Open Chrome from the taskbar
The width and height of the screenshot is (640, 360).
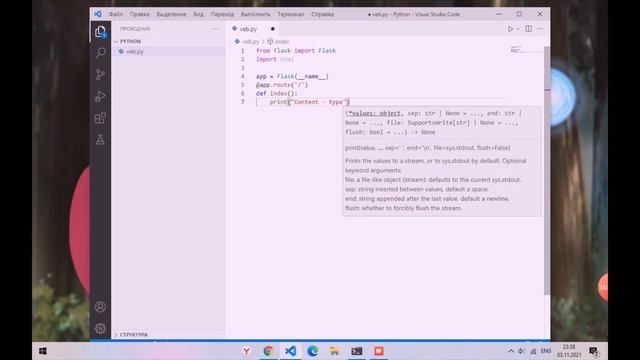click(269, 351)
